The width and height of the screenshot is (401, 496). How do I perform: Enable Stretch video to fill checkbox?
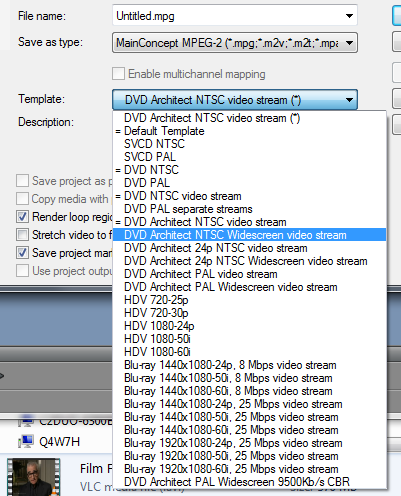click(22, 235)
